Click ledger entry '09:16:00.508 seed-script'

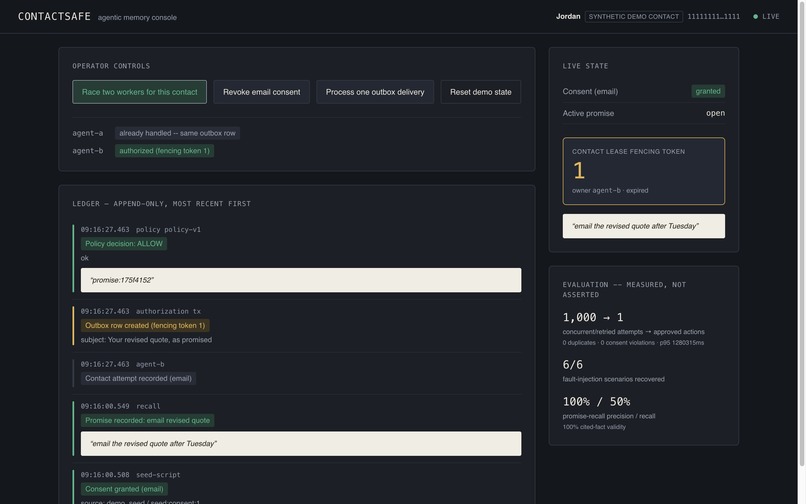pyautogui.click(x=131, y=475)
